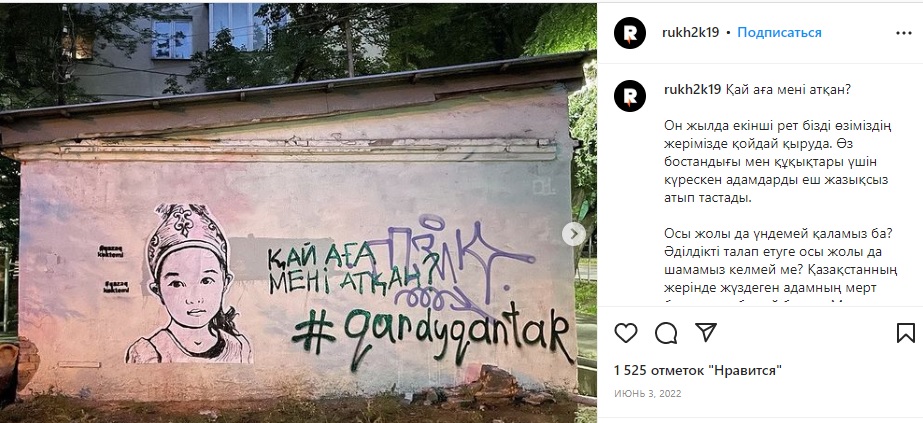View the 1 525 likes list
The height and width of the screenshot is (423, 923).
tap(698, 370)
